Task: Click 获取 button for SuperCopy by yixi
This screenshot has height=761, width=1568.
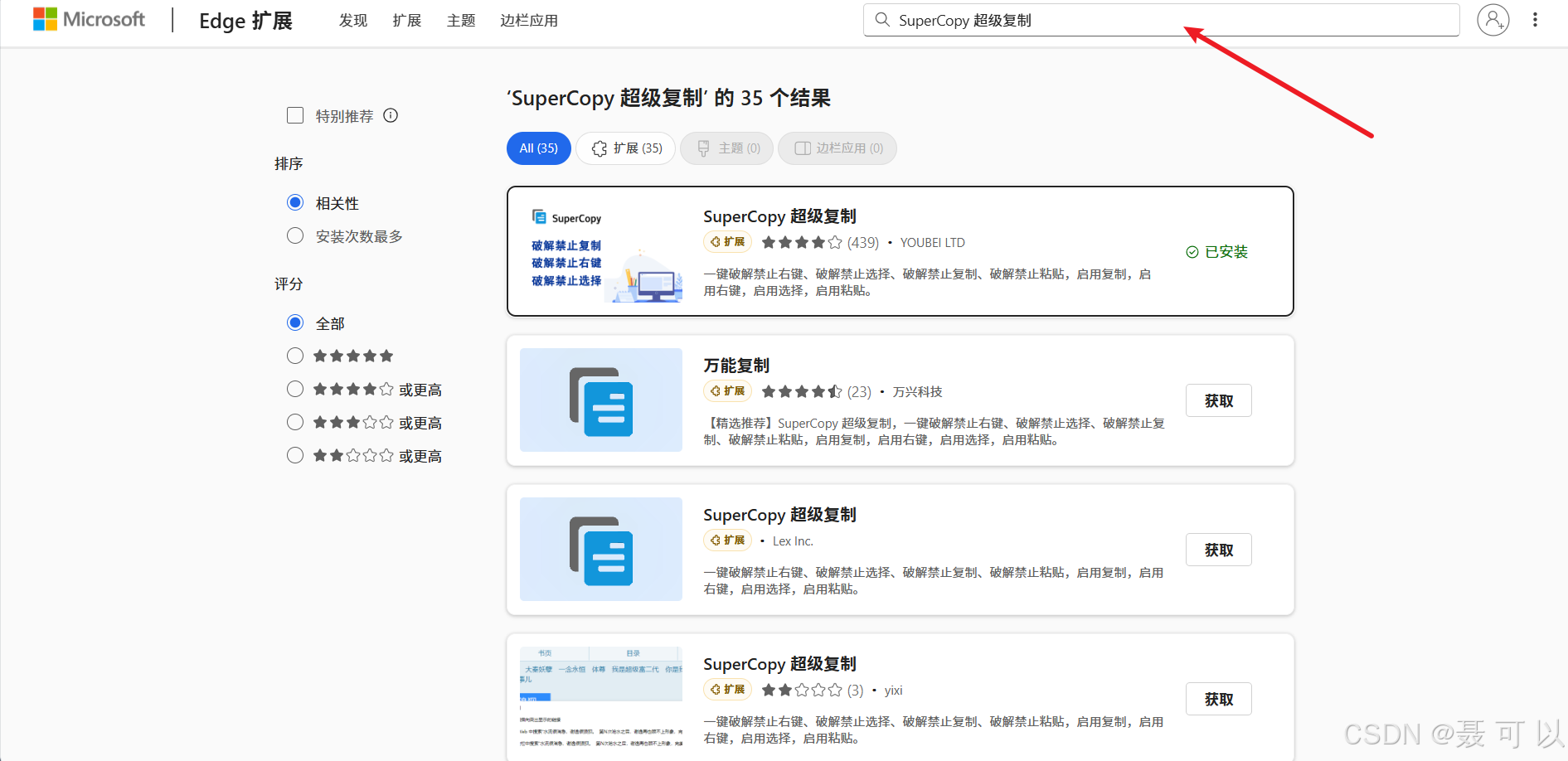Action: click(x=1218, y=699)
